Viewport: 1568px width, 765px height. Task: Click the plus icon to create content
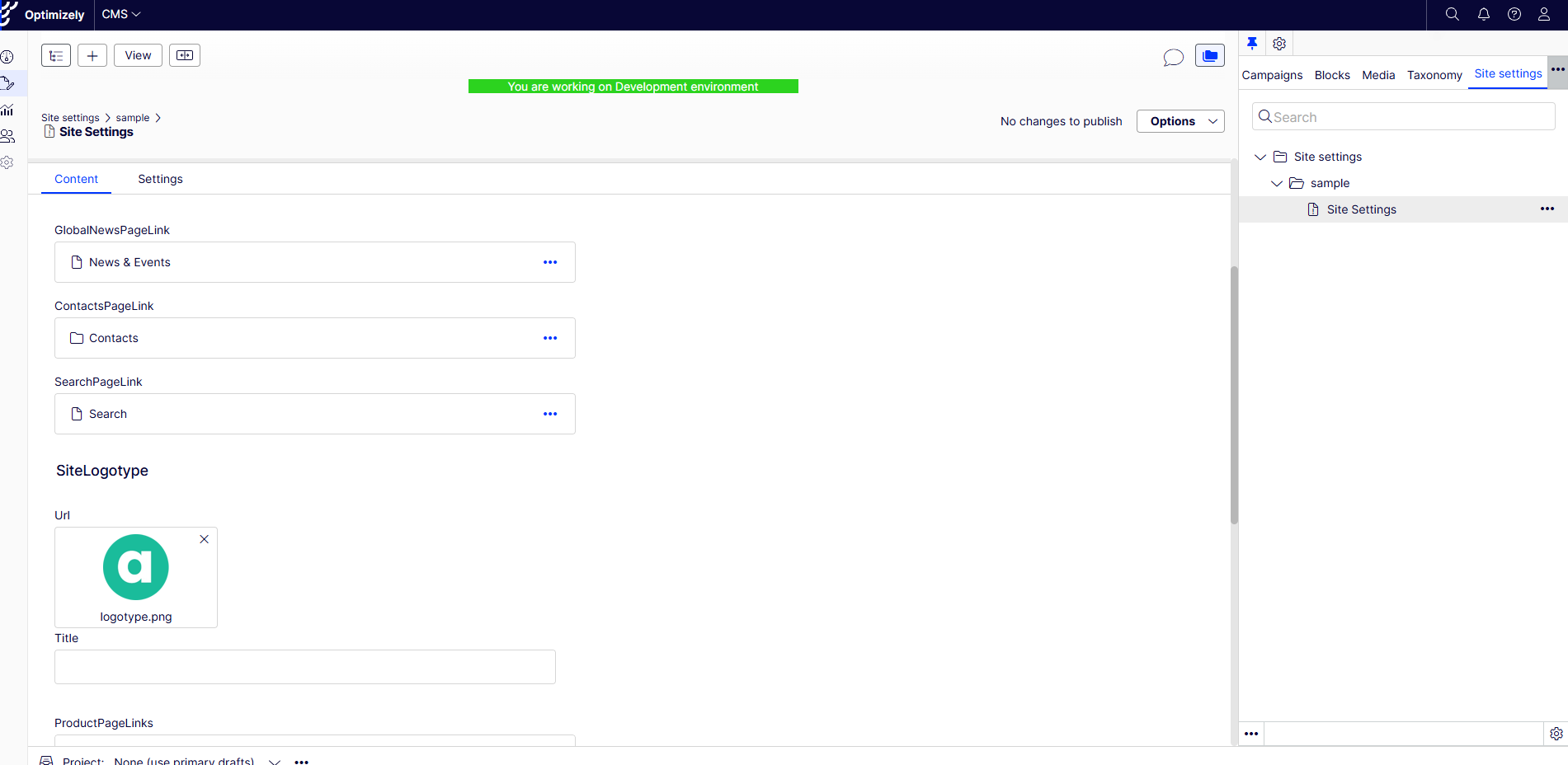[92, 55]
